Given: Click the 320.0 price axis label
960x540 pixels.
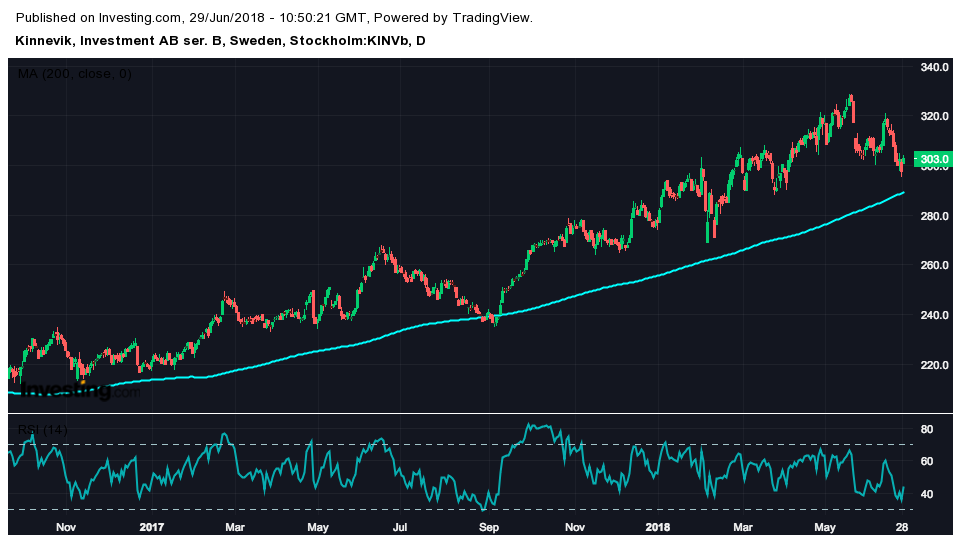Looking at the screenshot, I should tap(935, 116).
